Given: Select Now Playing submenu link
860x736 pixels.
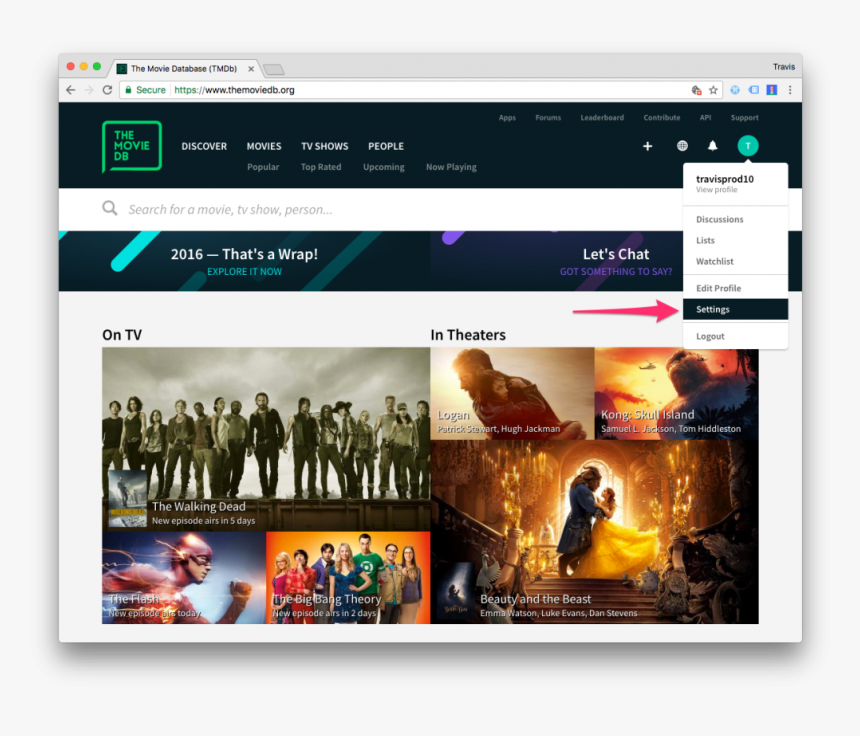Looking at the screenshot, I should (451, 167).
